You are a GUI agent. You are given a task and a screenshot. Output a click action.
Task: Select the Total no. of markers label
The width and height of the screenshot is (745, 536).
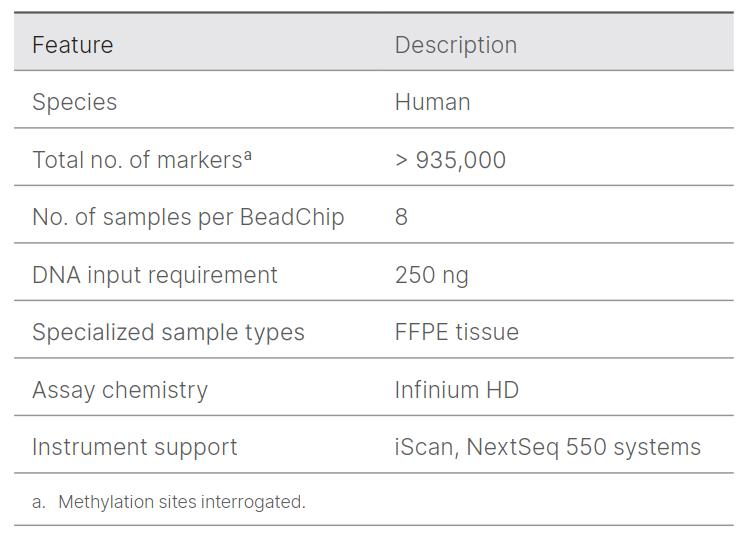click(136, 160)
